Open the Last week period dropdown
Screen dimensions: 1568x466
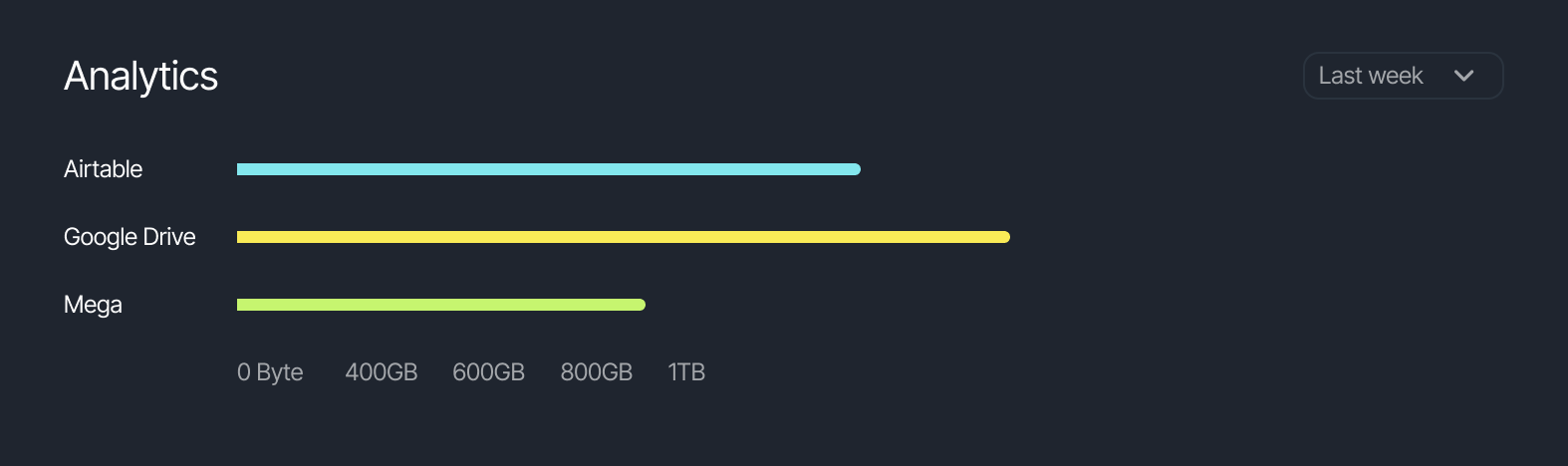(1402, 76)
